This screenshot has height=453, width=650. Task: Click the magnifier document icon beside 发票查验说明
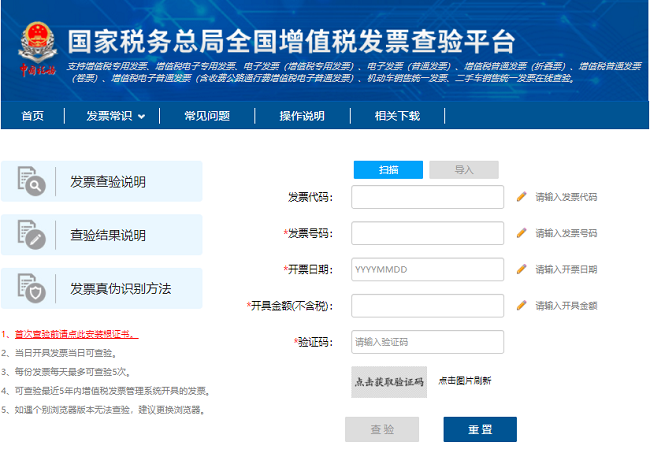31,181
